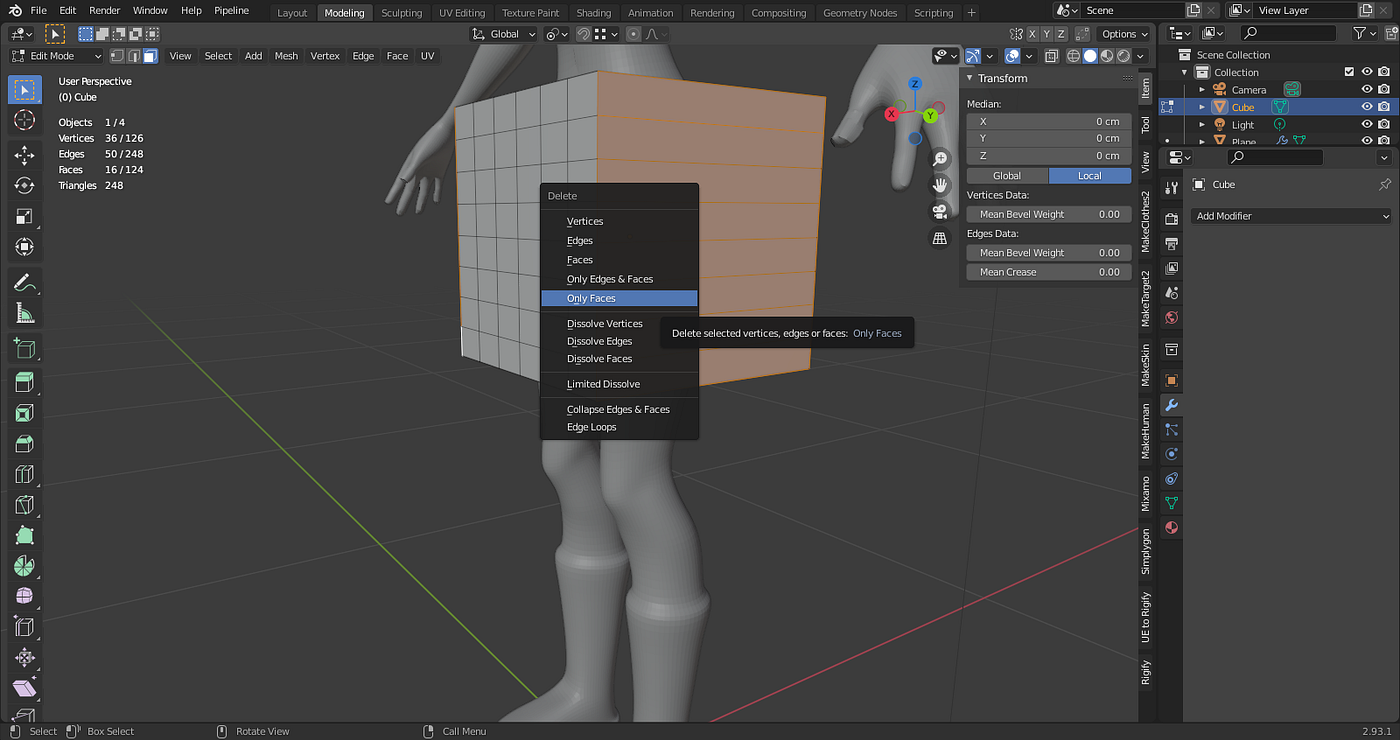The width and height of the screenshot is (1400, 740).
Task: Expand the Light item in outliner
Action: (1202, 125)
